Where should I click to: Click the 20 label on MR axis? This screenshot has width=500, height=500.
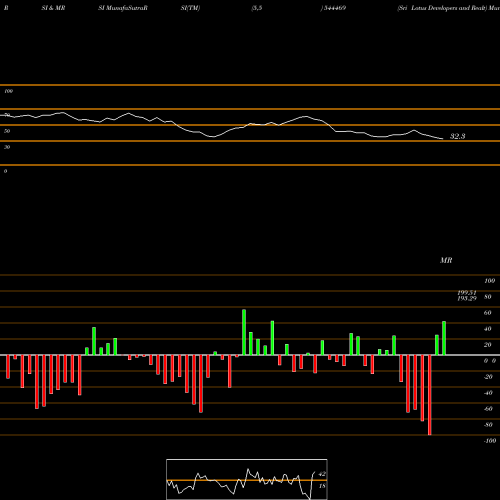coord(488,345)
